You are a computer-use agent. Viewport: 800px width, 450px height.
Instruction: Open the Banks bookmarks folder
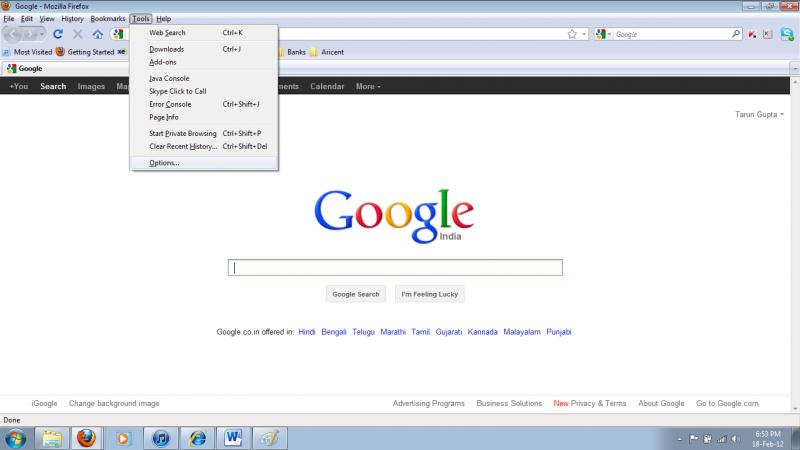coord(293,52)
